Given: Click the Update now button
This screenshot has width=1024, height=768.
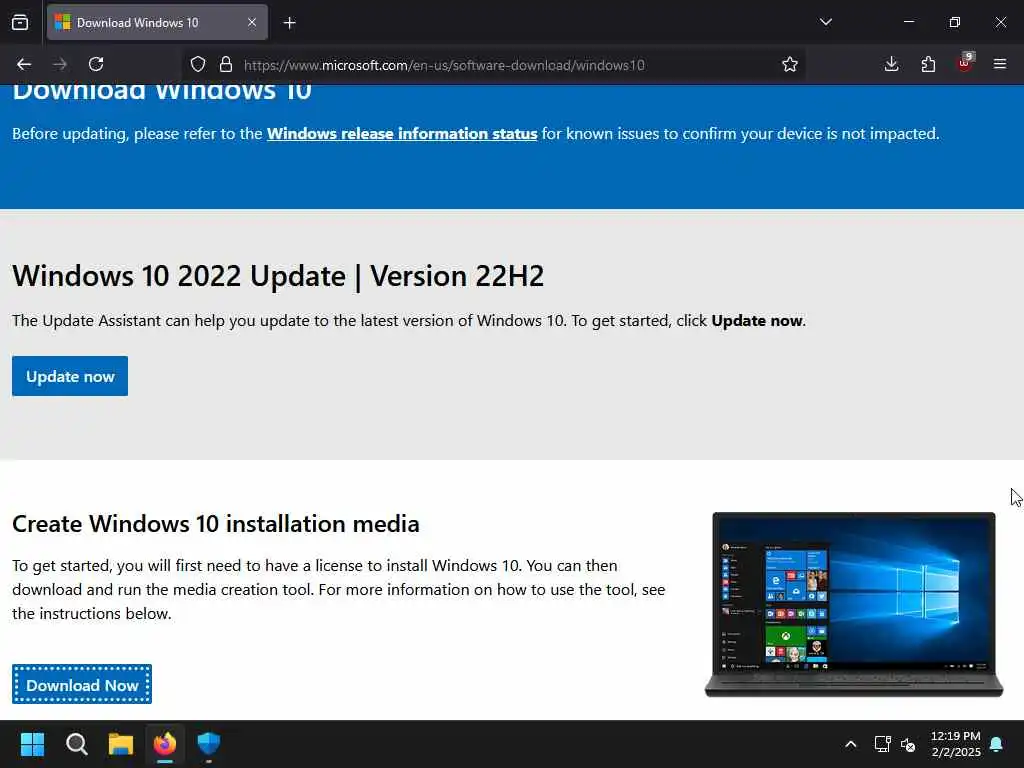Looking at the screenshot, I should [x=70, y=376].
